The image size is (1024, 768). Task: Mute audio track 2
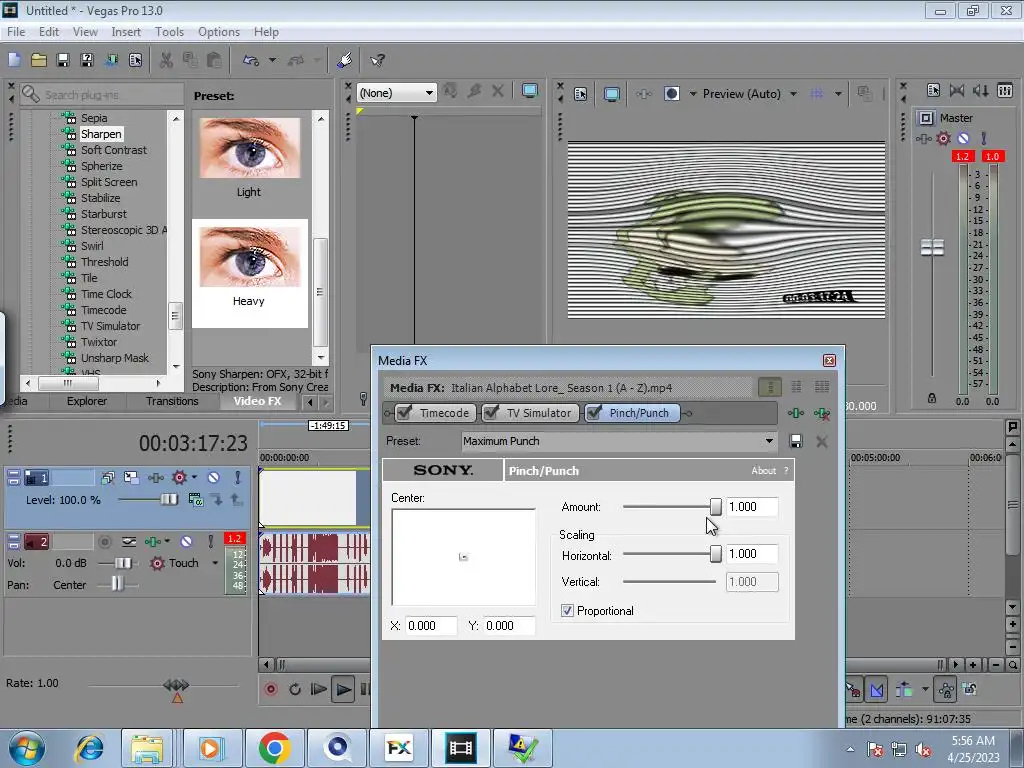tap(186, 541)
